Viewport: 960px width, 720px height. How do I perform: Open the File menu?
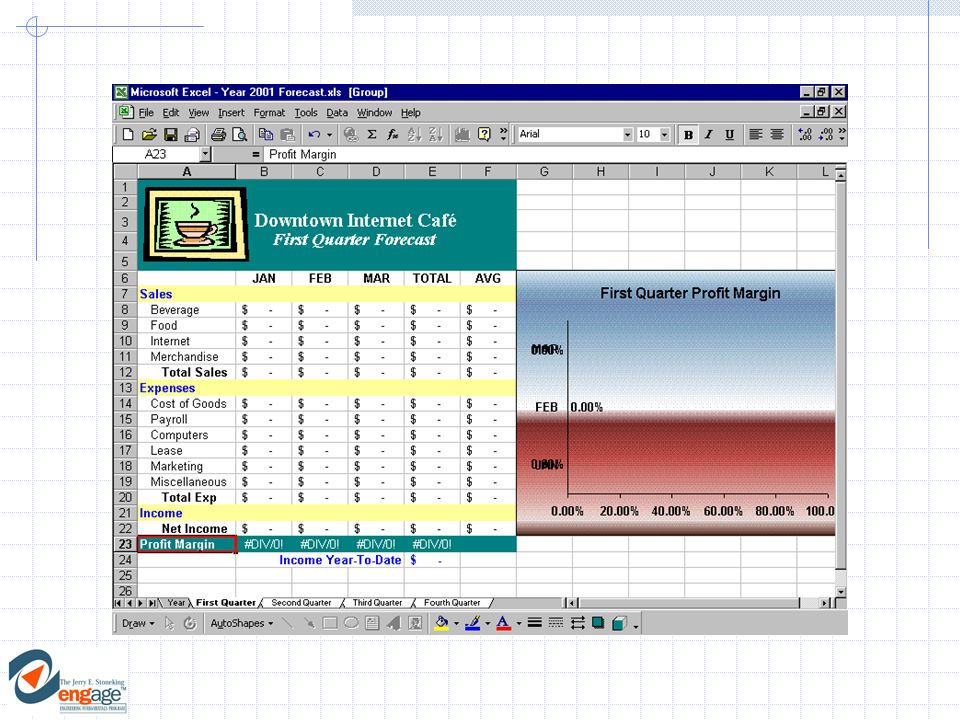click(x=146, y=113)
